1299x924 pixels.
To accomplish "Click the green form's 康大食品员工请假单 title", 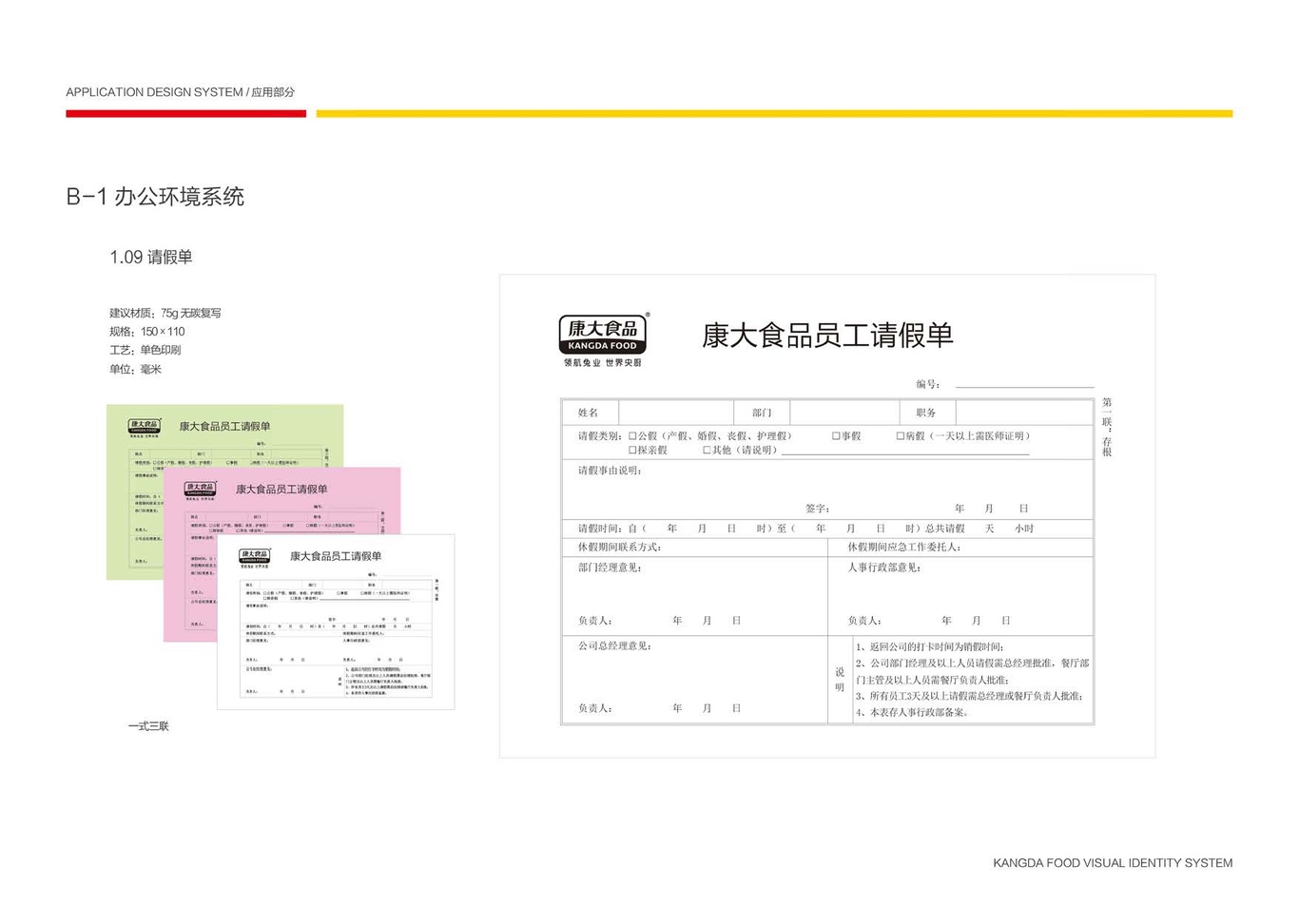I will (x=224, y=427).
